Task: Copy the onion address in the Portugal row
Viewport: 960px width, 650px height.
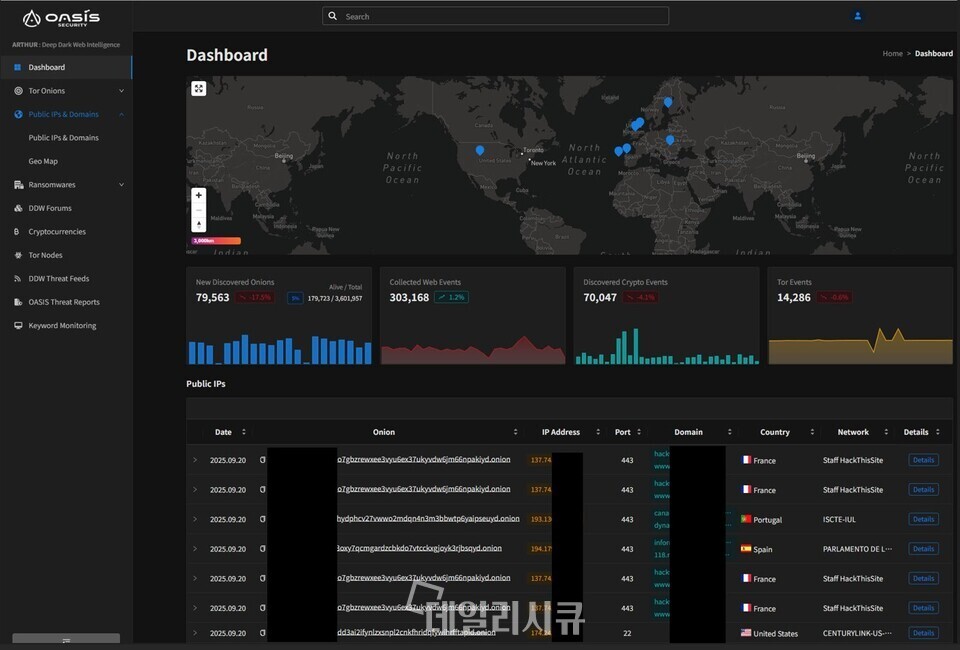Action: click(x=263, y=520)
